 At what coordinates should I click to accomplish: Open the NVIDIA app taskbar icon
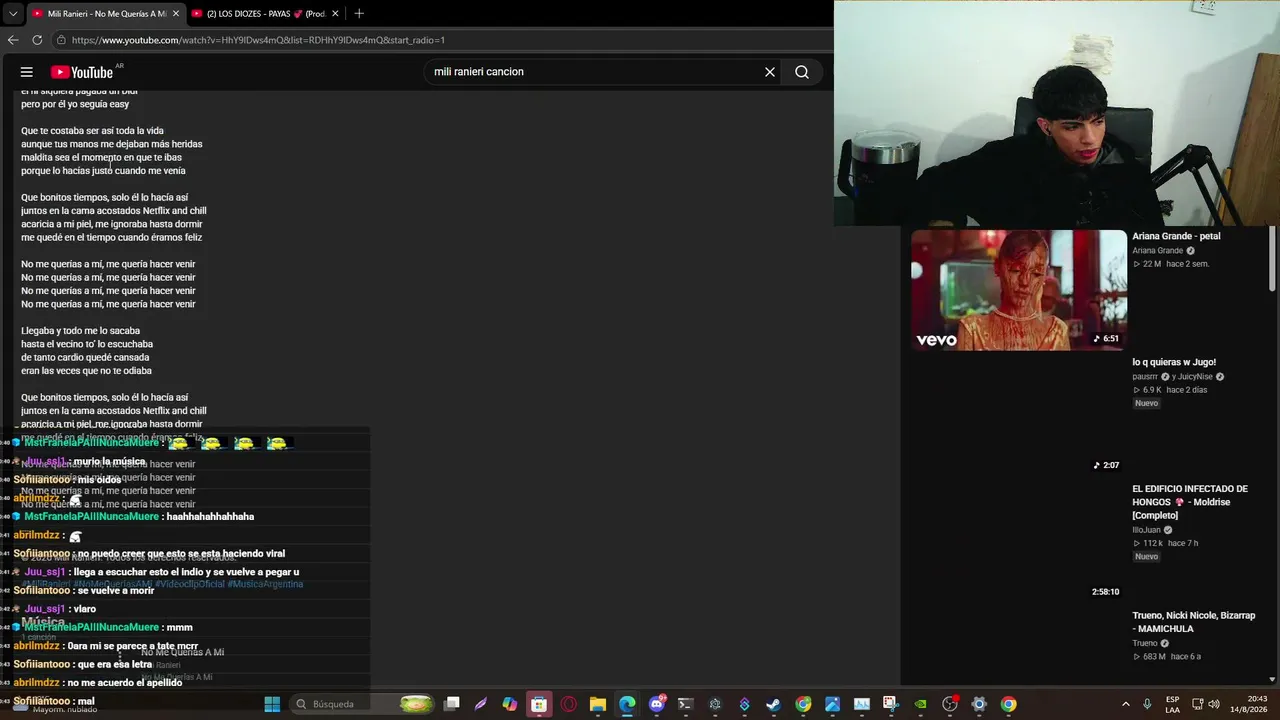(x=920, y=704)
